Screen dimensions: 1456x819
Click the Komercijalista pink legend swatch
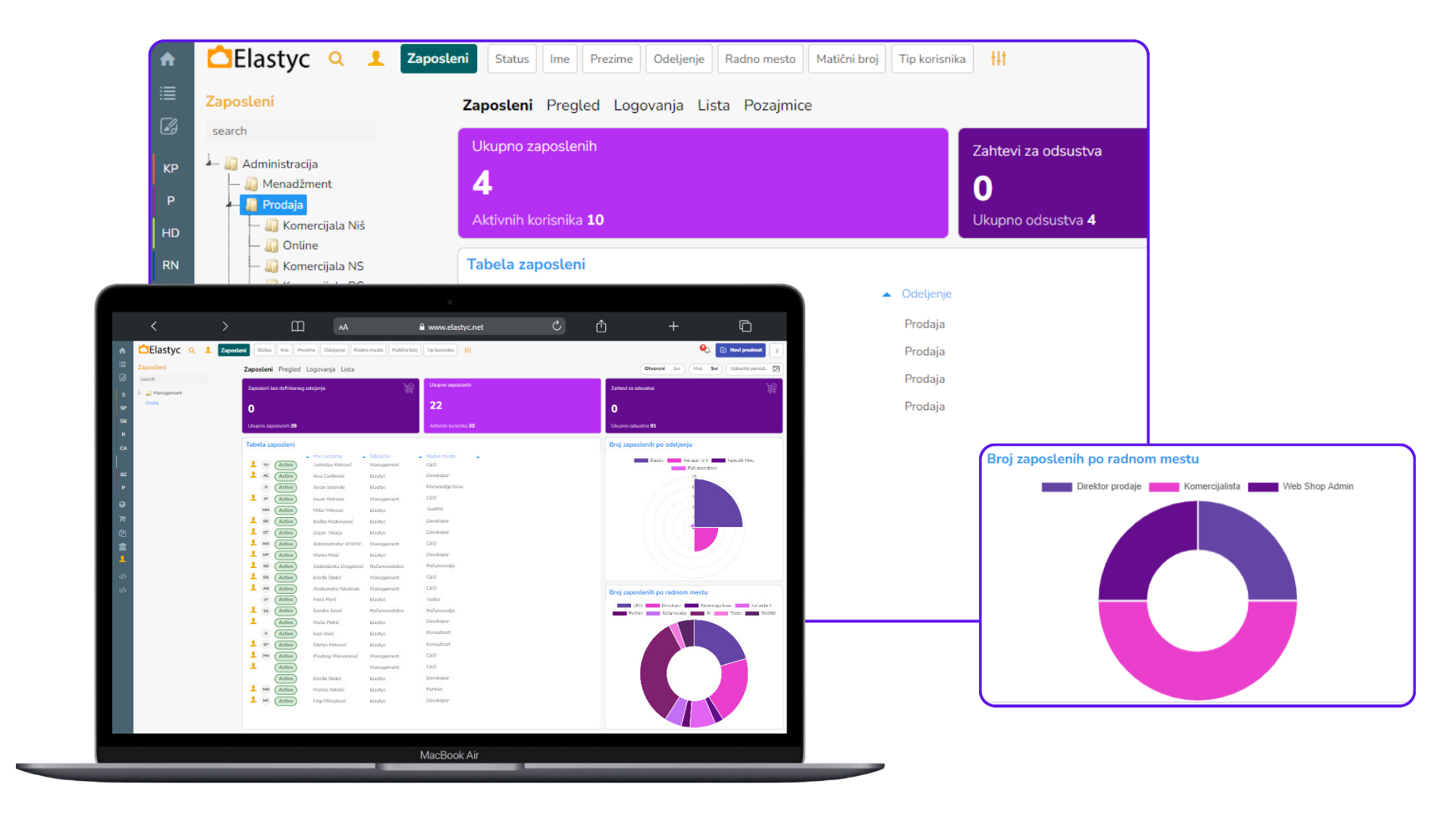pyautogui.click(x=1163, y=487)
